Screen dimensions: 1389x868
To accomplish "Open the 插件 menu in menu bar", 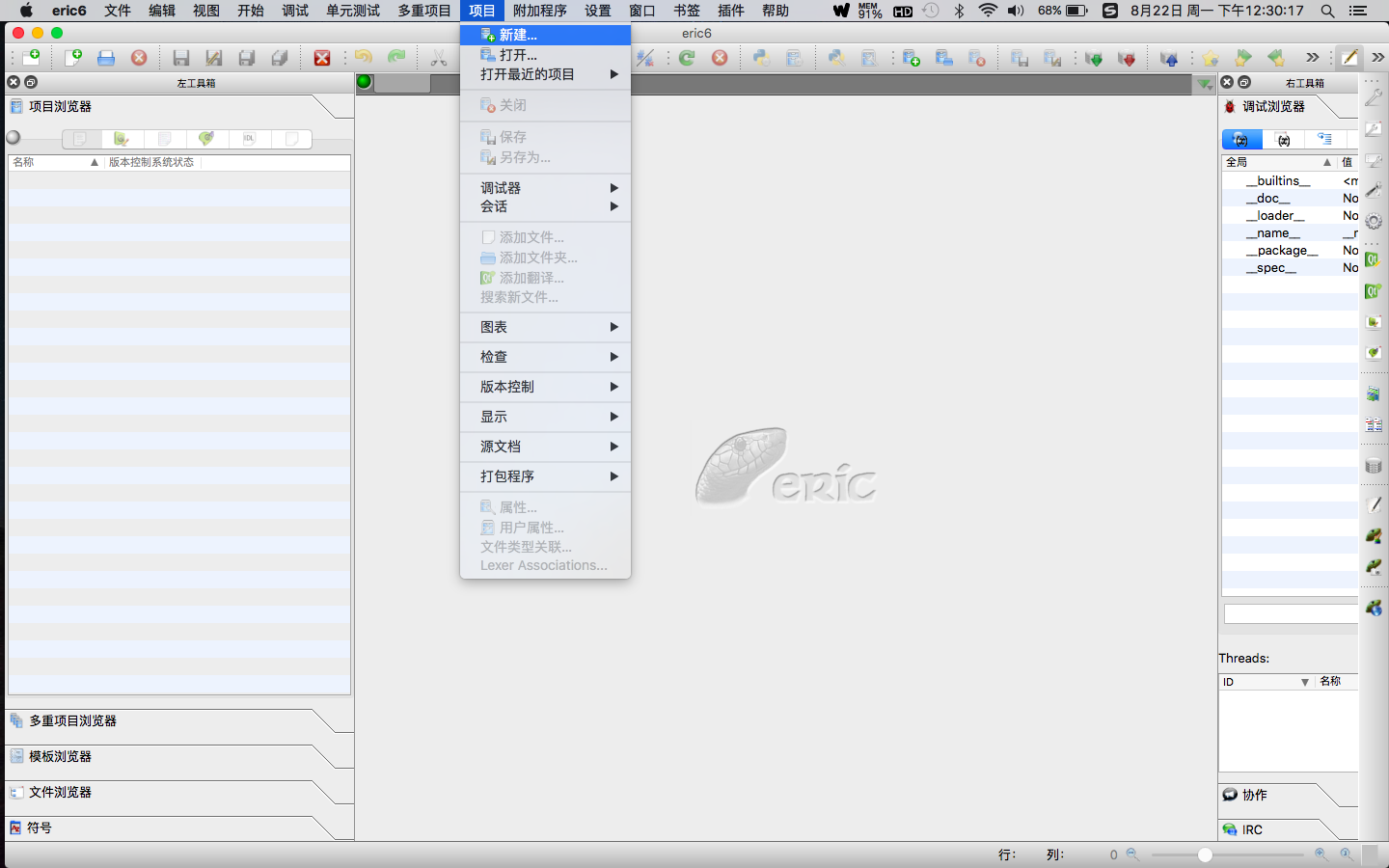I will (x=731, y=11).
